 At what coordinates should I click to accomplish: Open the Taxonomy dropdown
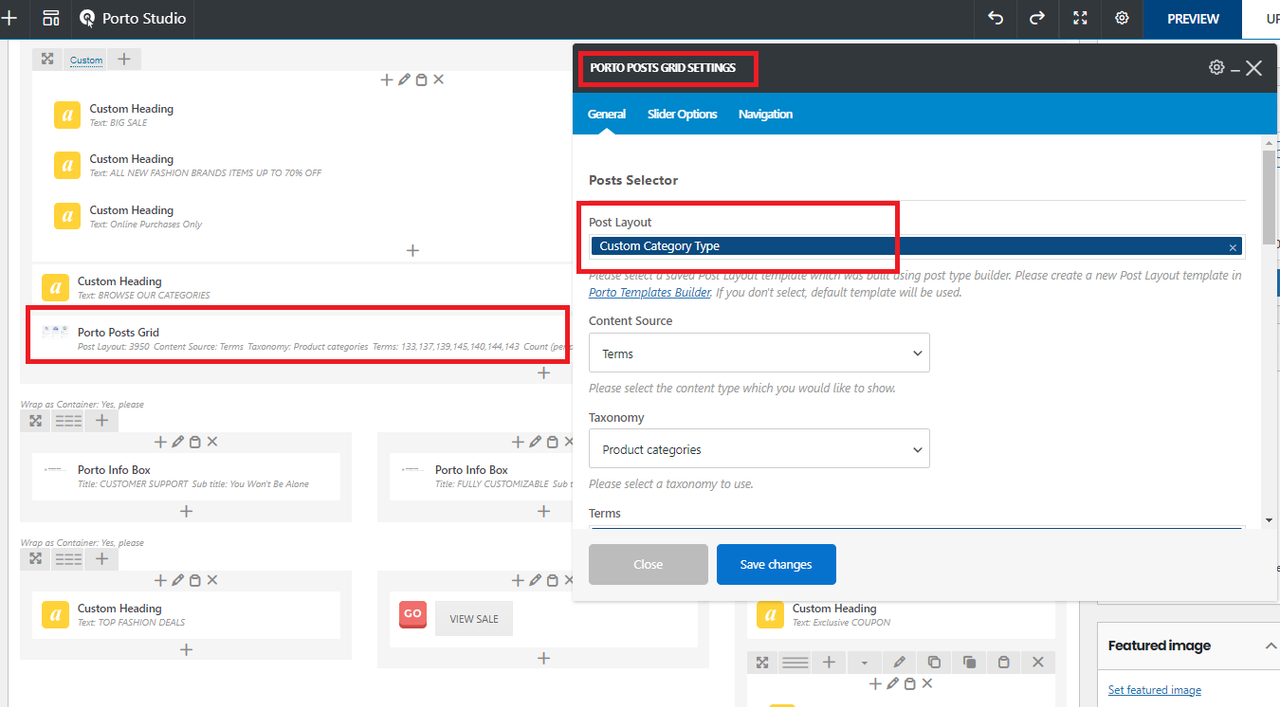click(x=759, y=449)
